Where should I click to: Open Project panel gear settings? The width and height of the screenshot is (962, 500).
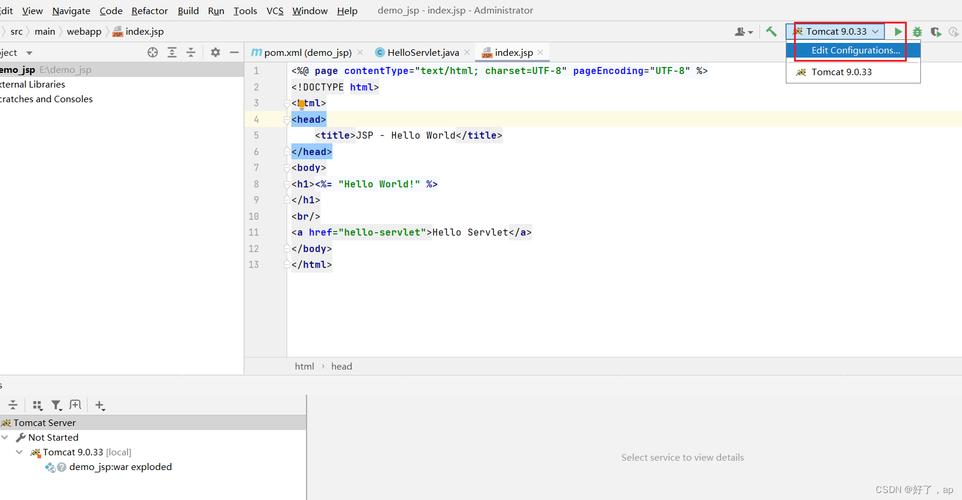click(215, 53)
